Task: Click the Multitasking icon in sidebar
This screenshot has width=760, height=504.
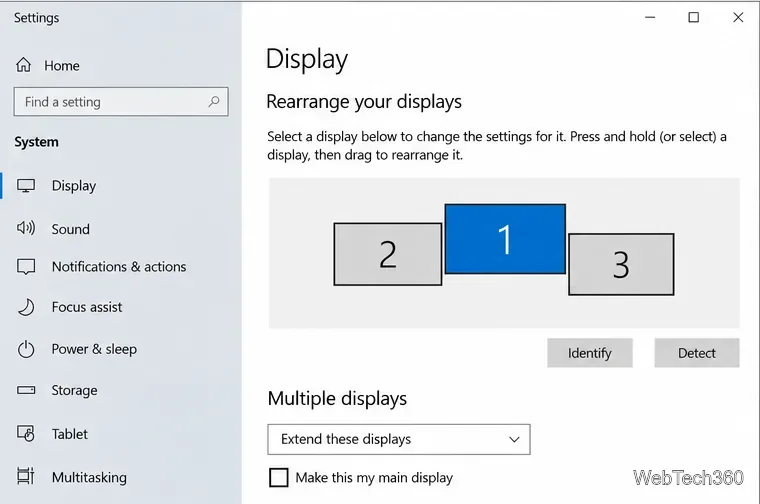Action: coord(26,476)
